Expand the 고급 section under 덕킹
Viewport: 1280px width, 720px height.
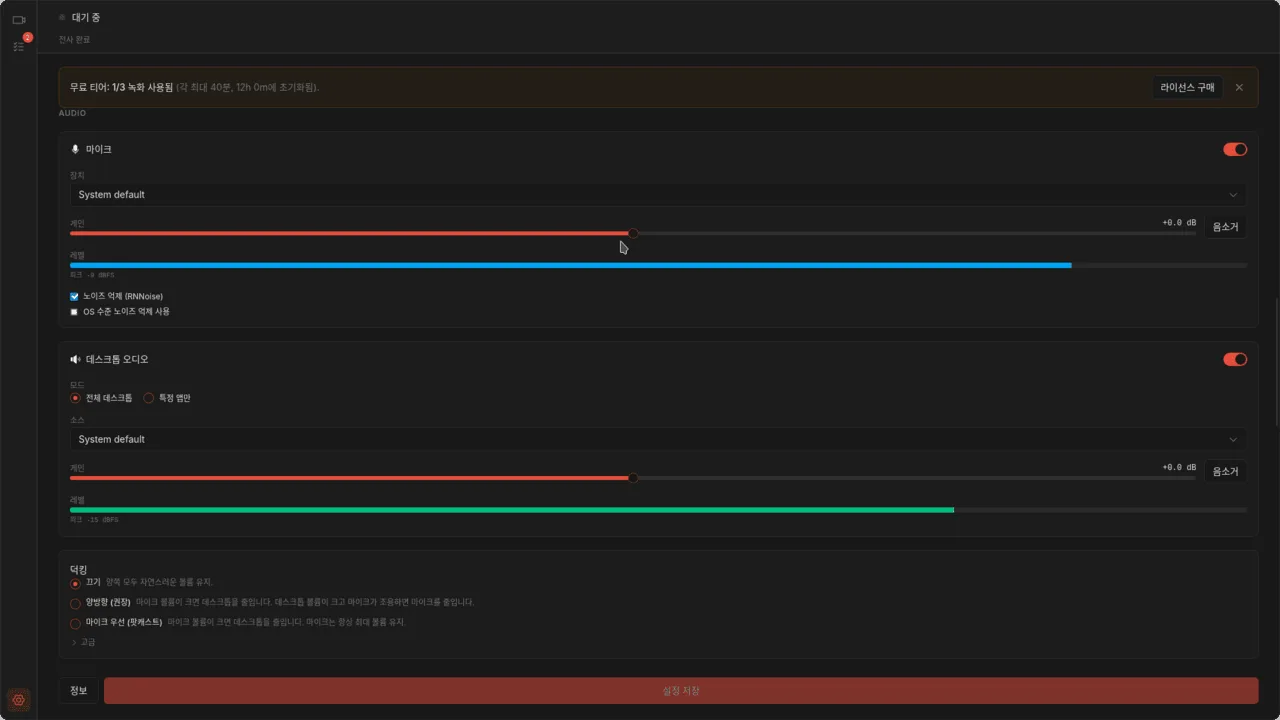click(x=84, y=642)
